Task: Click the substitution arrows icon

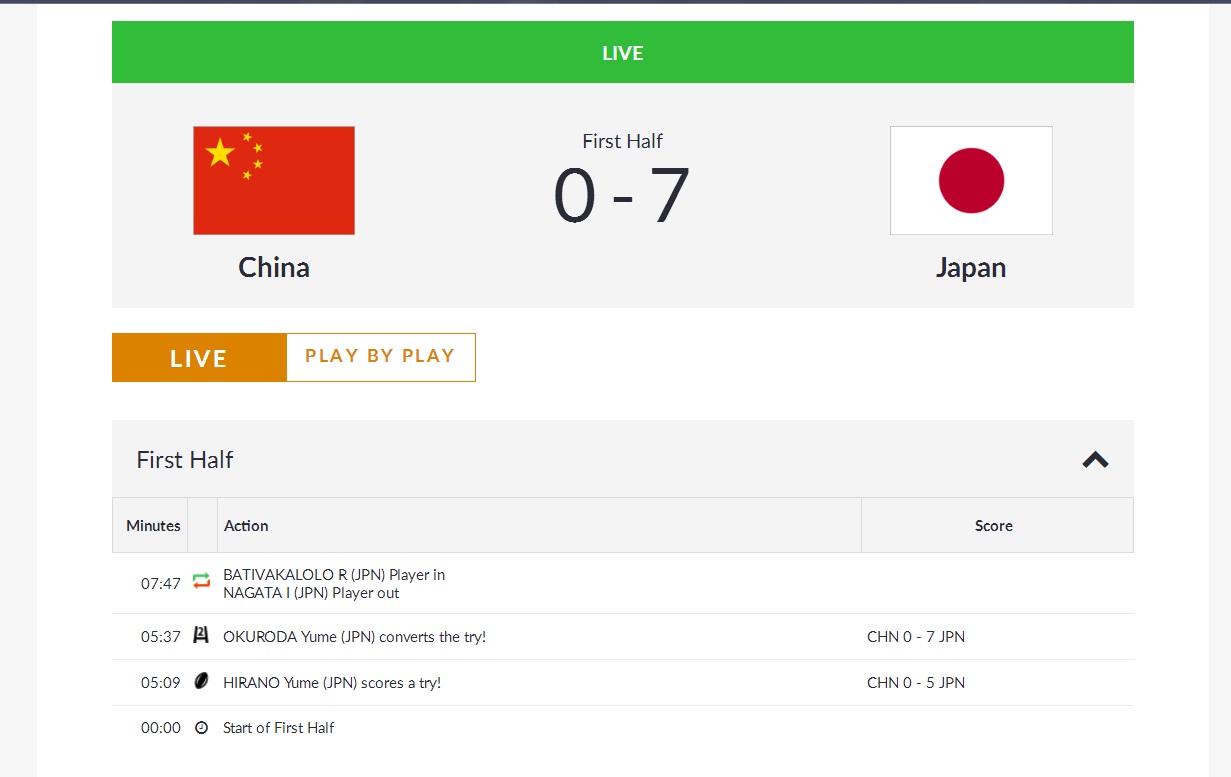Action: [x=202, y=581]
